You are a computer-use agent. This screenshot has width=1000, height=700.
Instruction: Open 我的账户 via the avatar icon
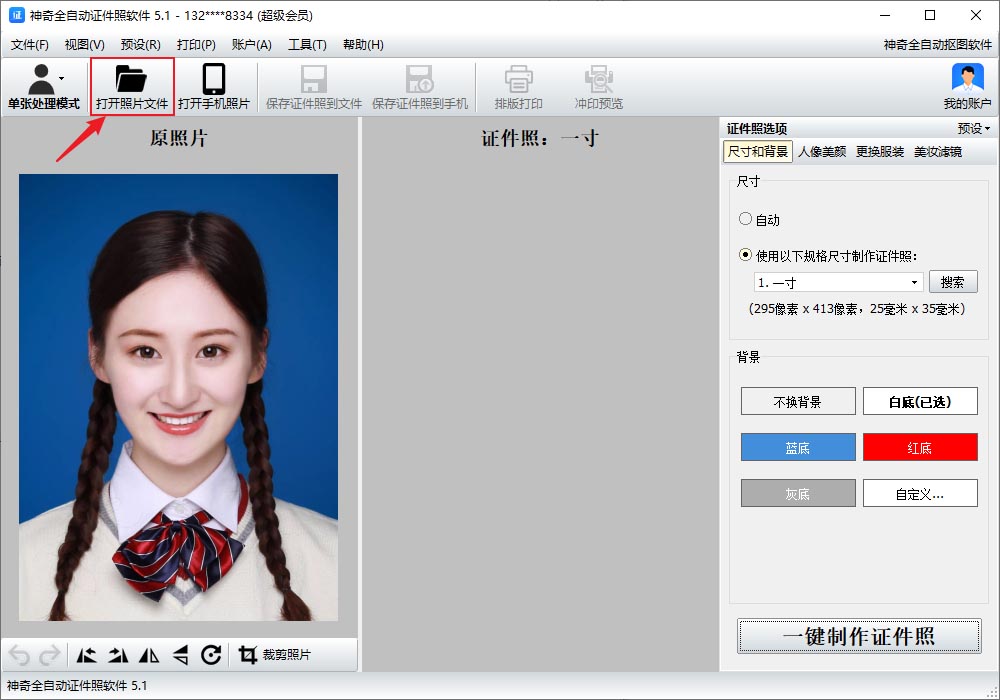pyautogui.click(x=966, y=80)
